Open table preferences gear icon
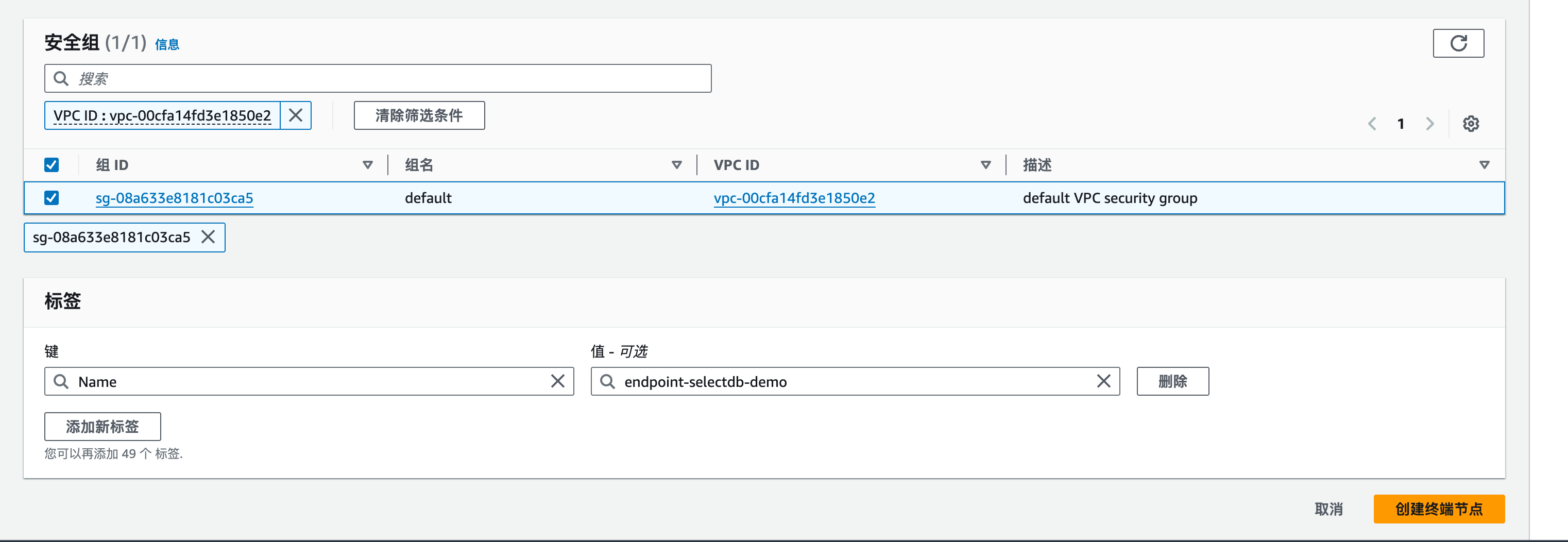 point(1471,124)
